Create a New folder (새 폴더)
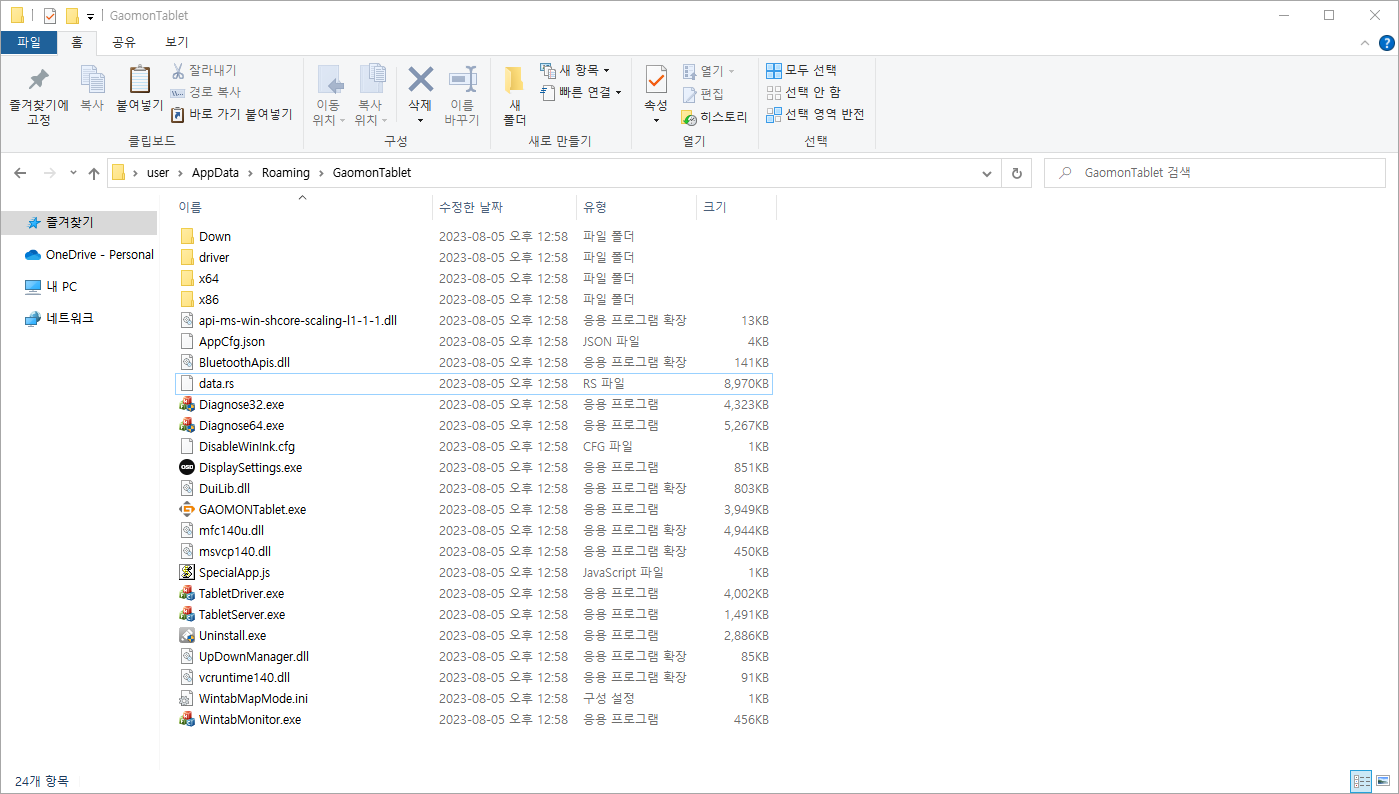Viewport: 1399px width, 794px height. coord(514,95)
